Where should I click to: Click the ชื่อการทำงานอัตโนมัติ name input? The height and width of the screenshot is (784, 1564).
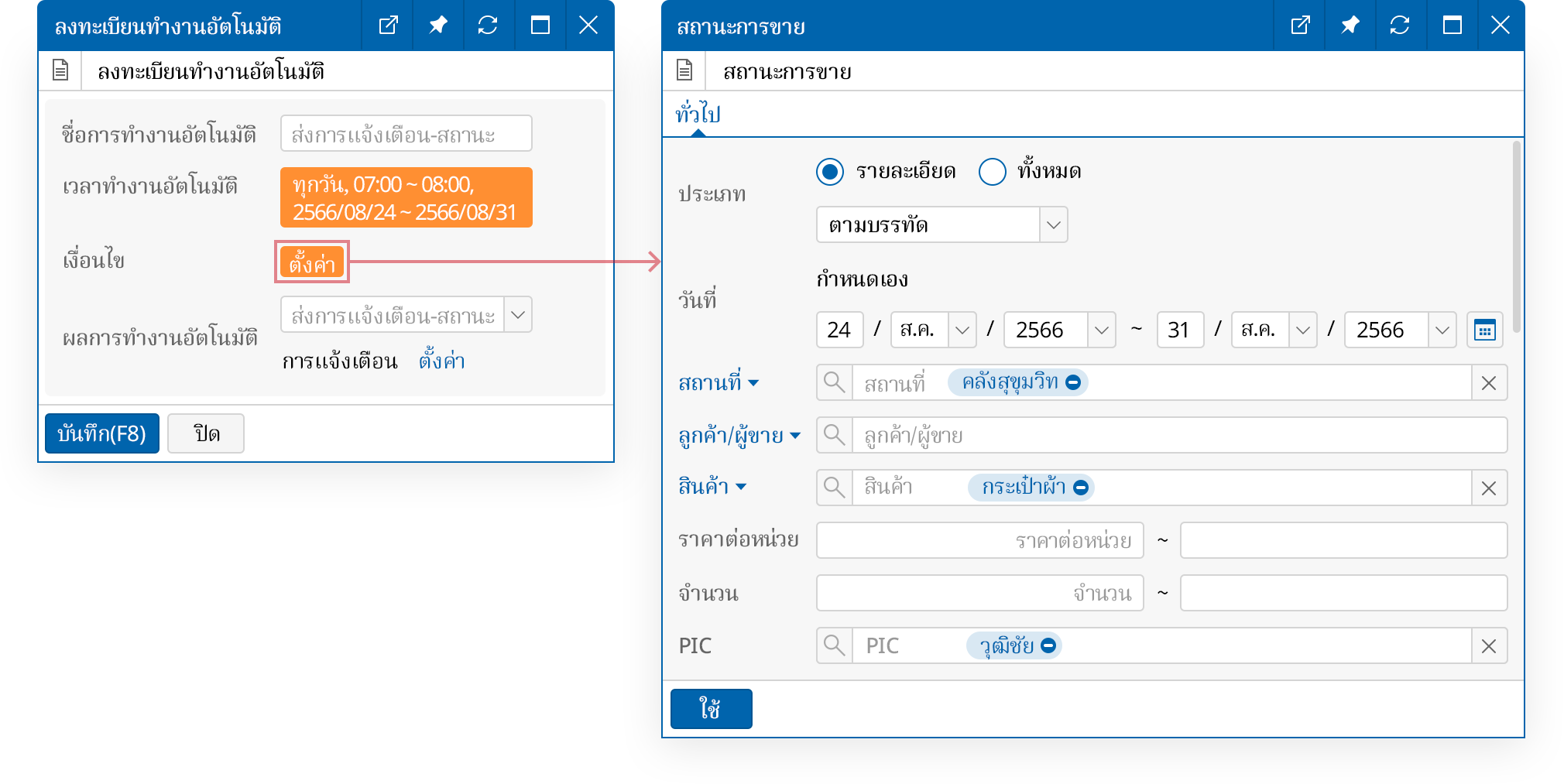click(x=406, y=133)
